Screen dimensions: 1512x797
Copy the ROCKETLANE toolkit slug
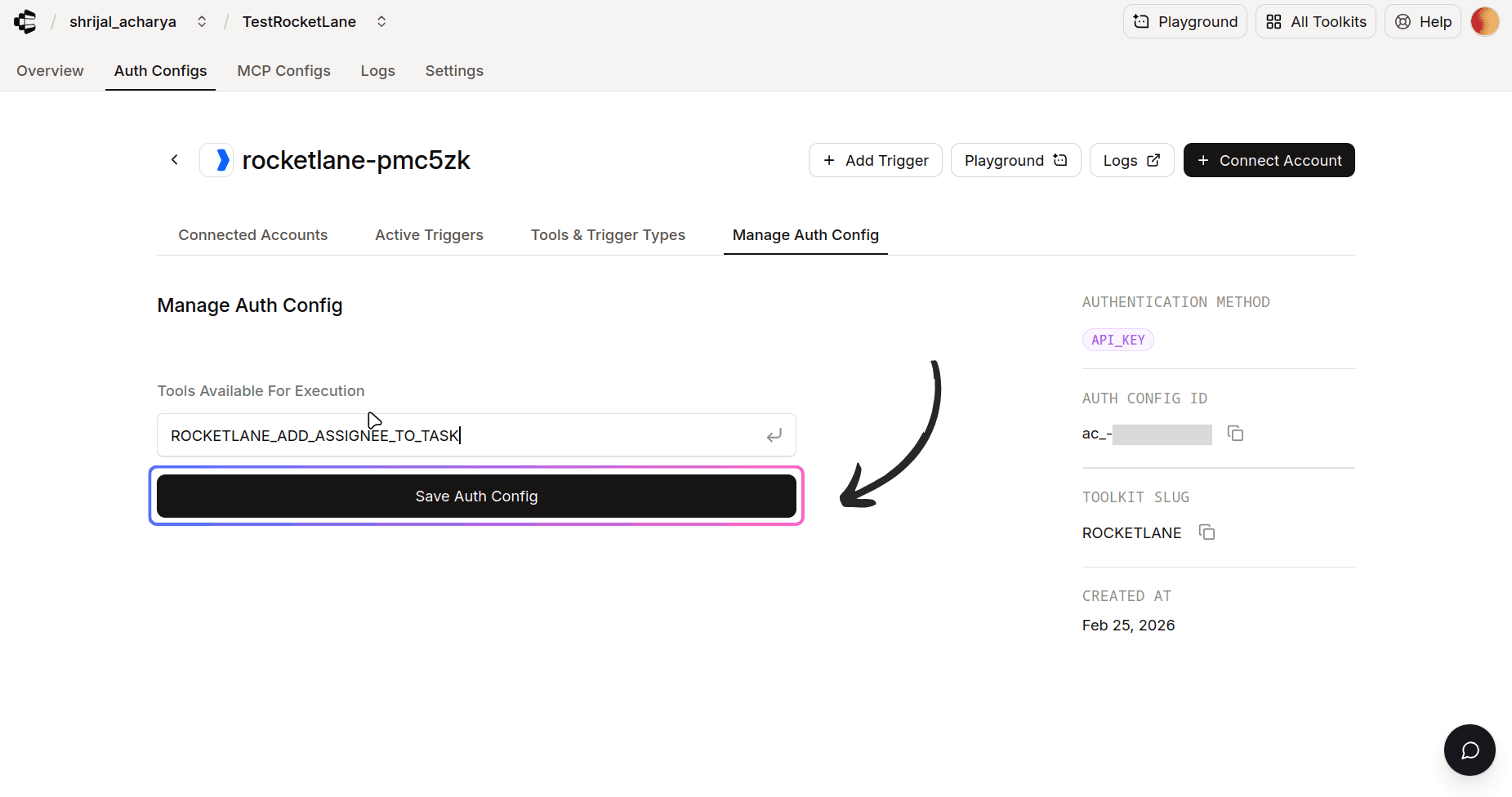point(1206,532)
